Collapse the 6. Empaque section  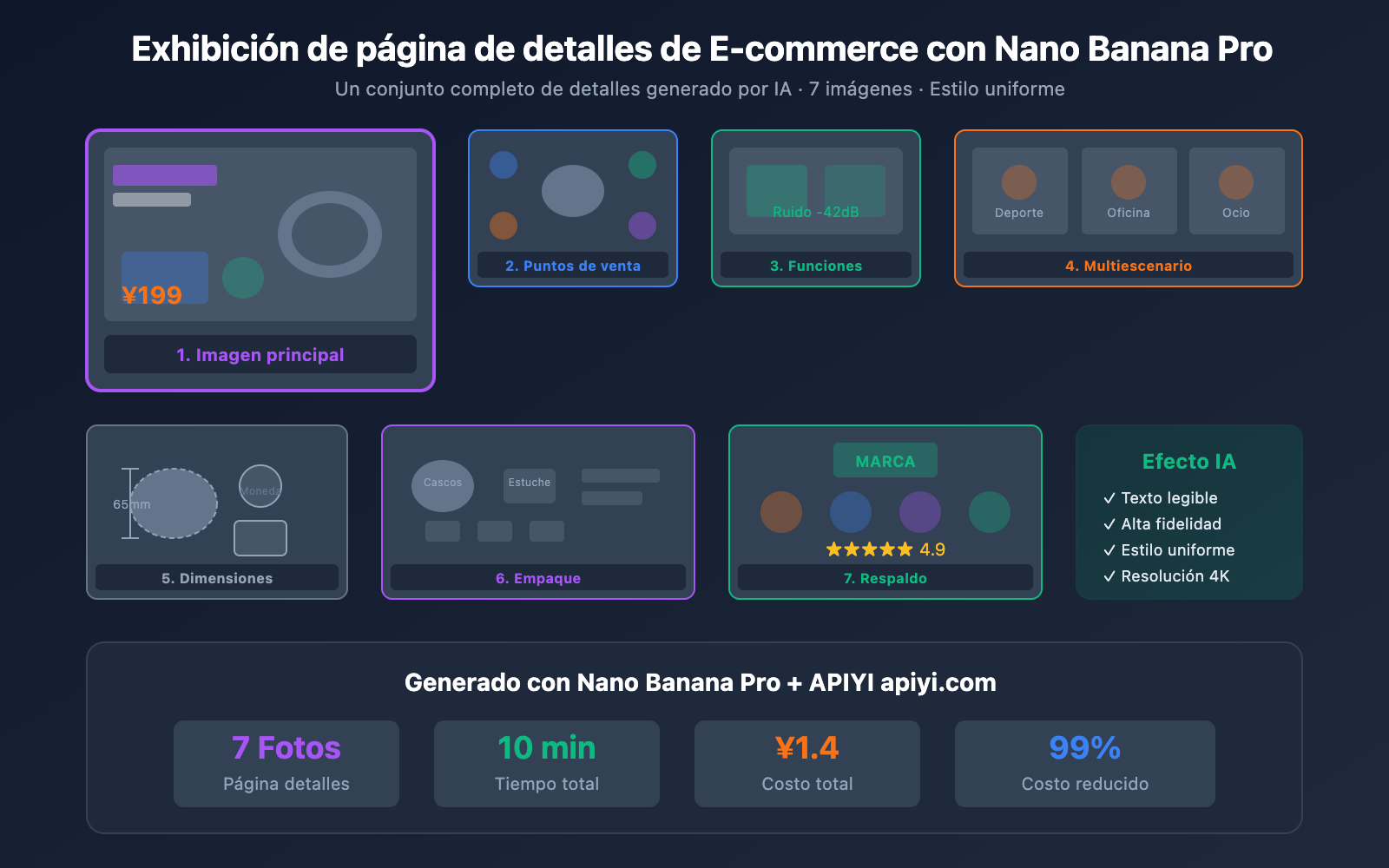click(537, 577)
